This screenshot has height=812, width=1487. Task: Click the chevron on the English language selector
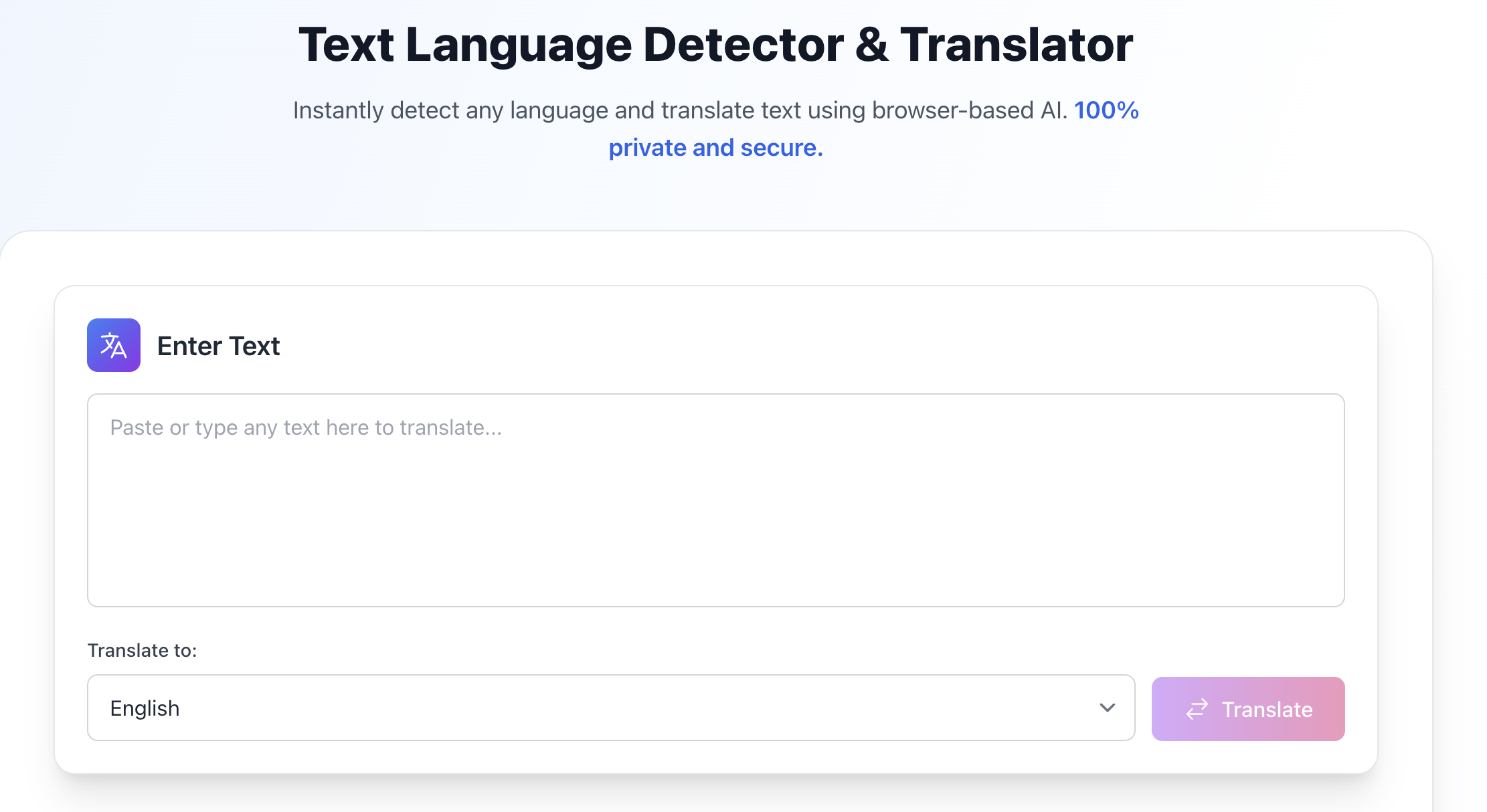click(x=1108, y=708)
